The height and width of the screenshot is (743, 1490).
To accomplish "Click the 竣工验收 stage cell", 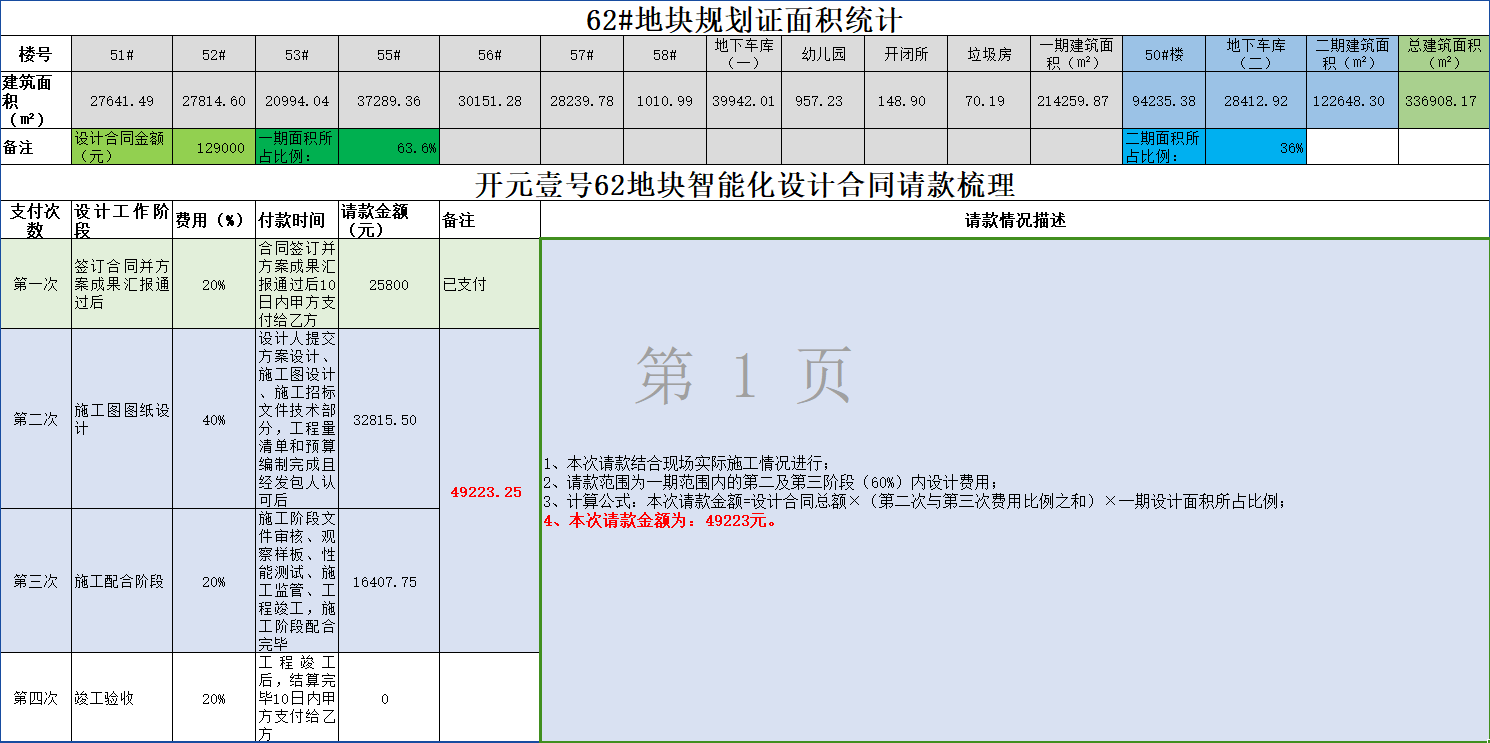I will [x=121, y=699].
